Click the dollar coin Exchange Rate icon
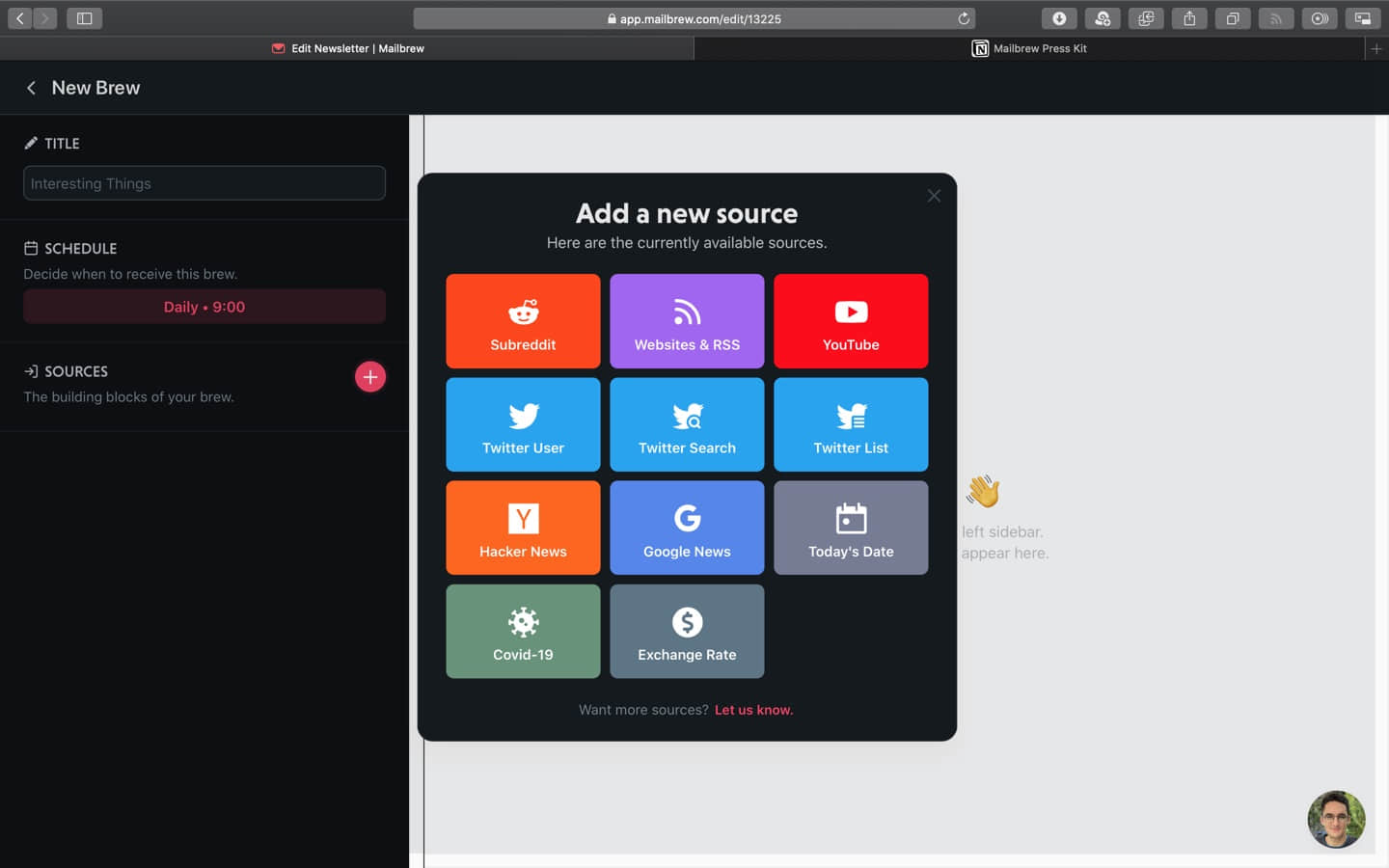 (x=687, y=622)
